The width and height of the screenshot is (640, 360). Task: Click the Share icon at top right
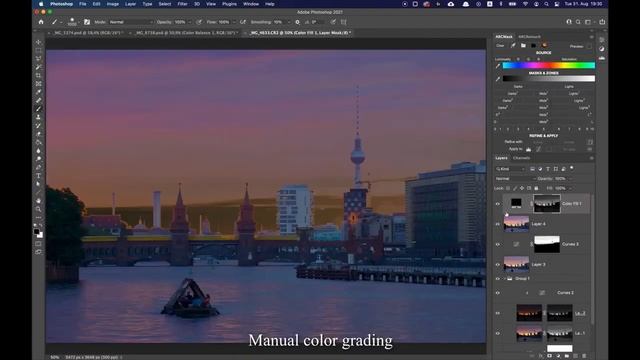(x=602, y=22)
